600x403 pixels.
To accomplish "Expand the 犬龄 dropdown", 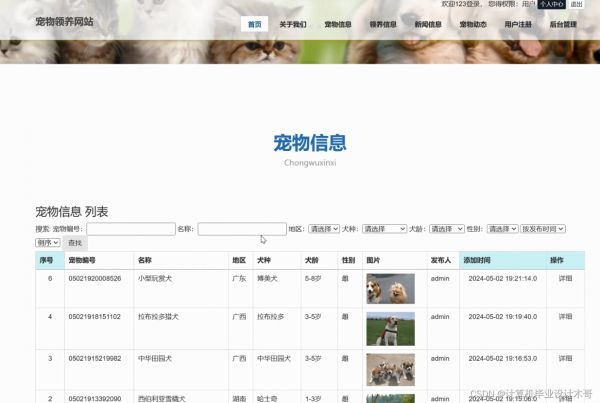I will pos(446,229).
